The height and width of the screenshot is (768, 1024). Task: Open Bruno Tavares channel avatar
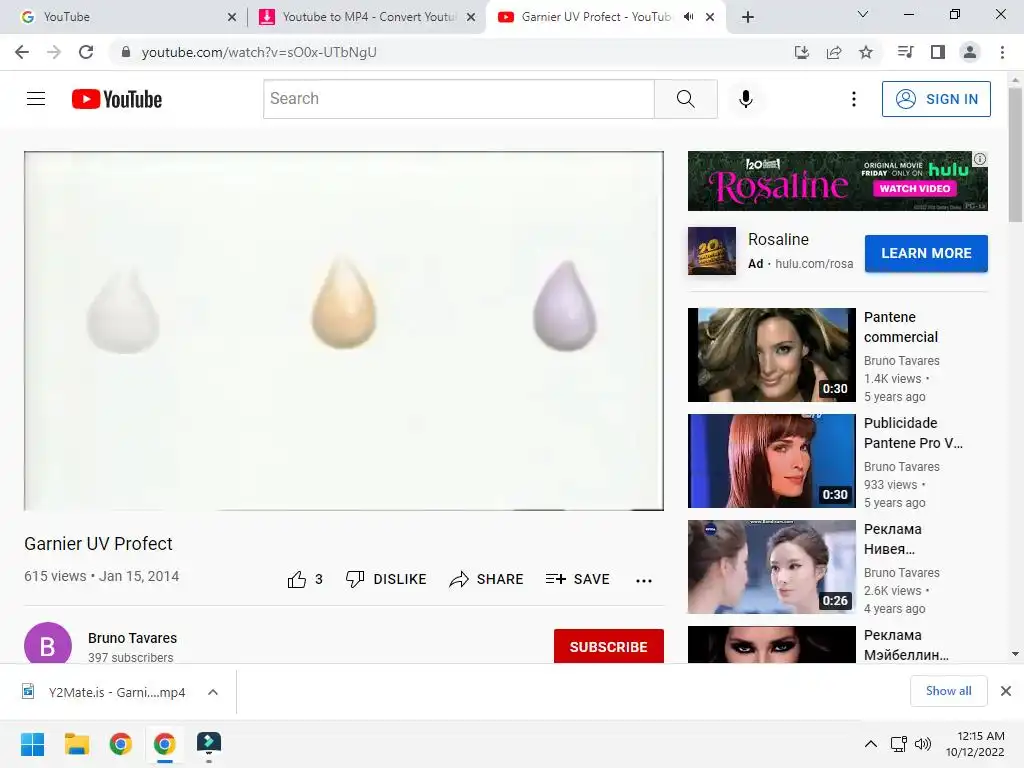[x=48, y=643]
